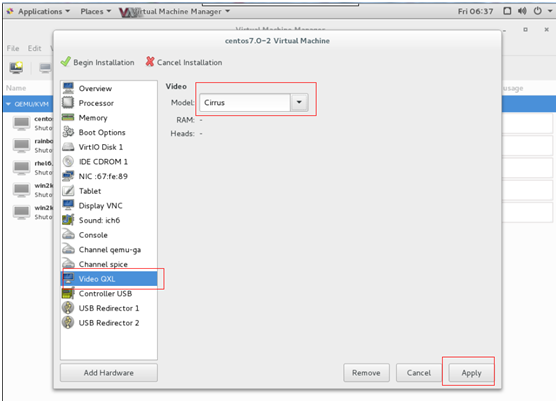Select Video QXL in hardware list
Viewport: 558px width, 403px height.
point(109,279)
